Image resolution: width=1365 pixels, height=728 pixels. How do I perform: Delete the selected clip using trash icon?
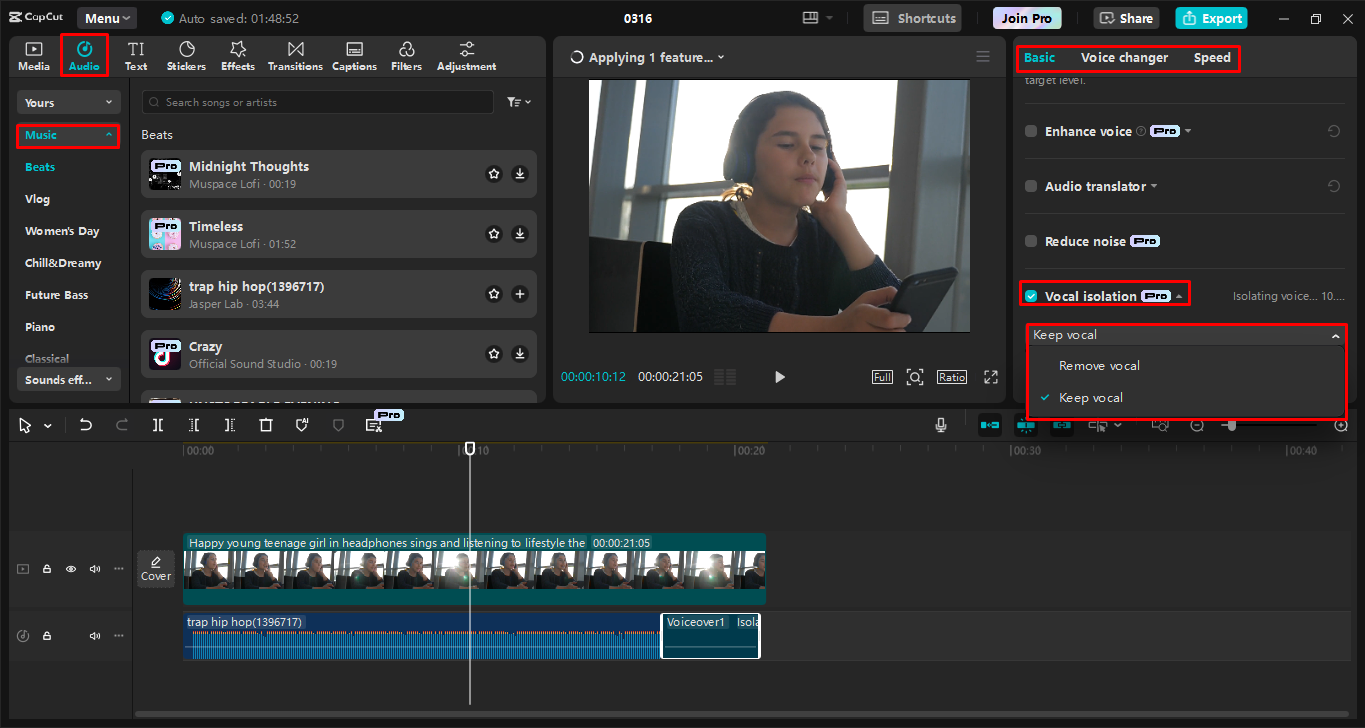click(x=265, y=424)
